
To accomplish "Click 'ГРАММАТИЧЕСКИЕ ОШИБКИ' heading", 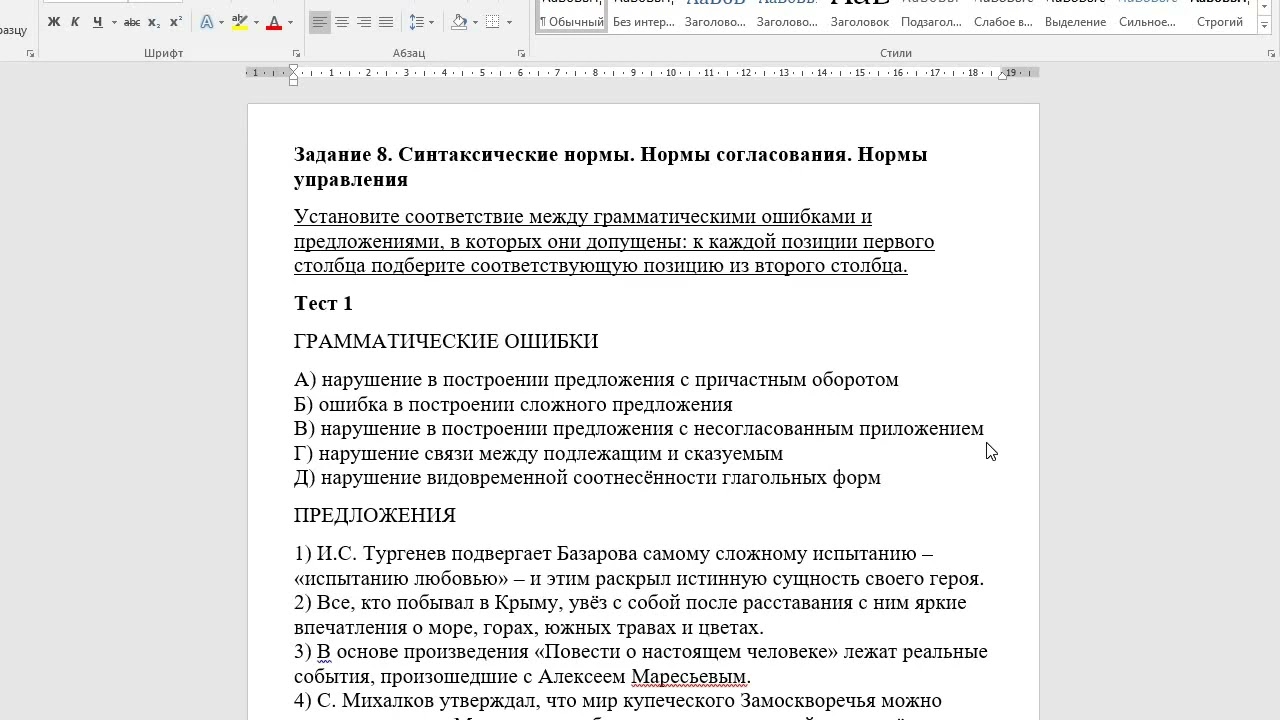I will point(446,341).
